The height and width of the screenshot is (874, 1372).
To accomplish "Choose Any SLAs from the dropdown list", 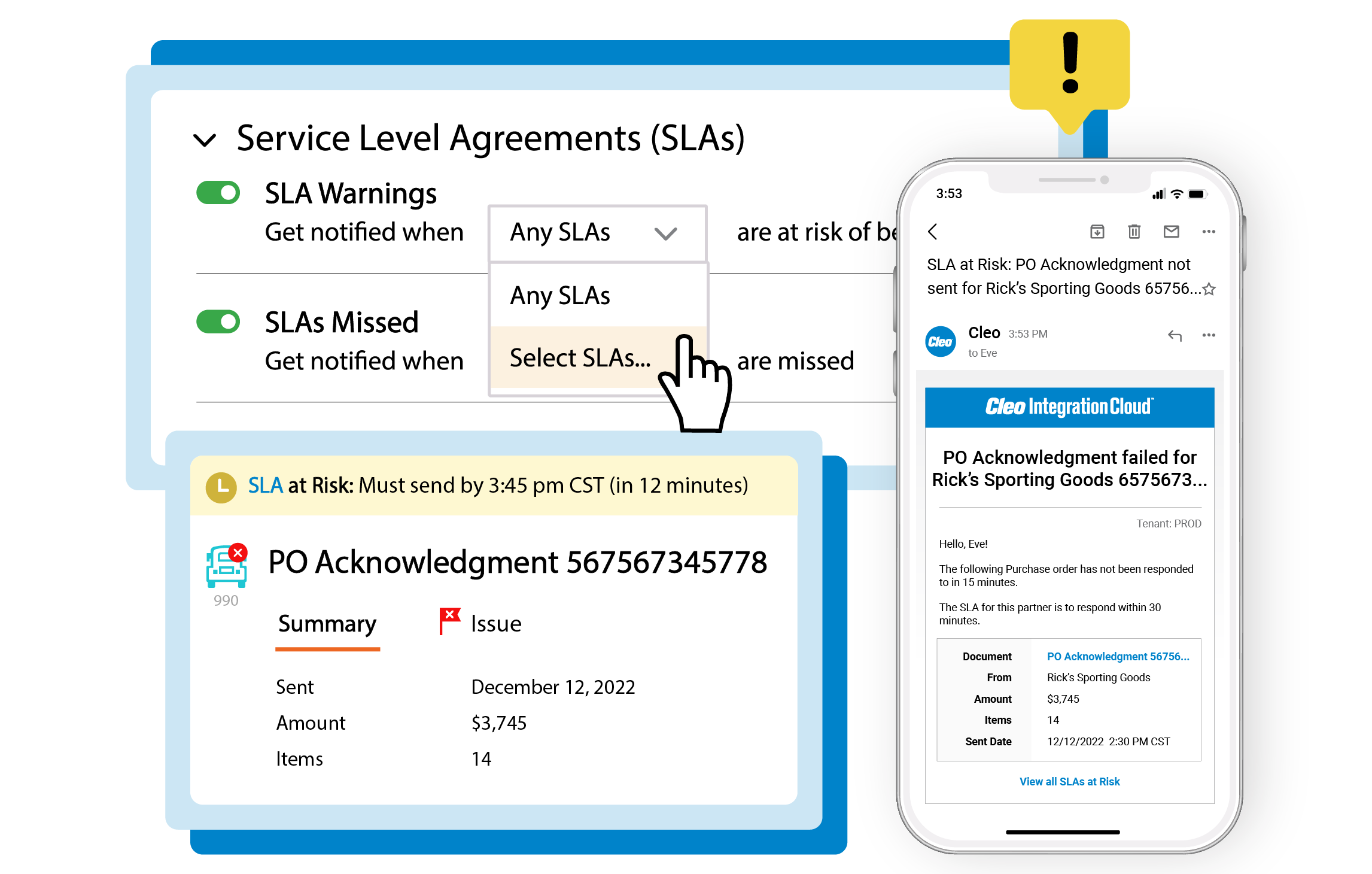I will [x=598, y=295].
